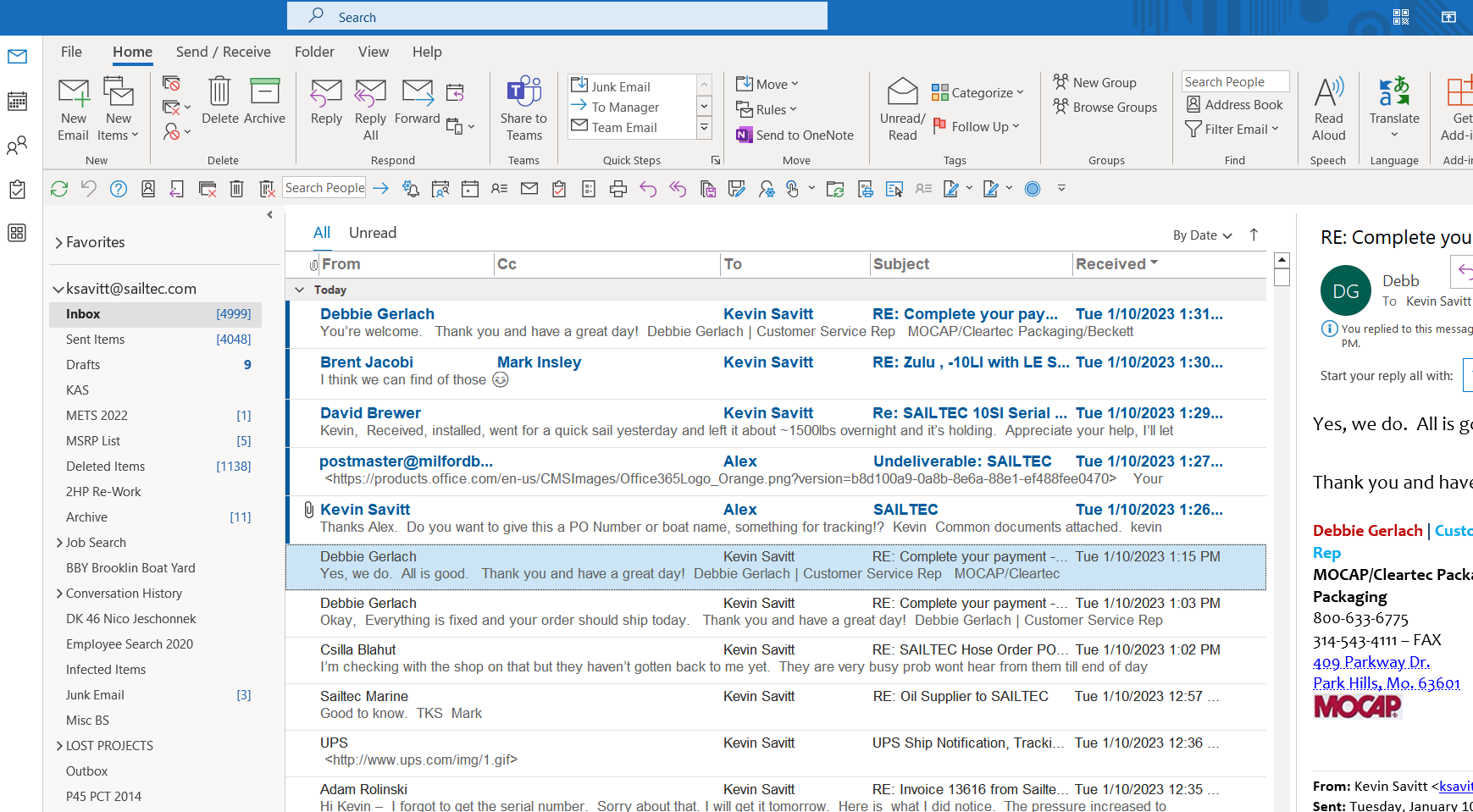This screenshot has height=812, width=1473.
Task: Click the New Group button
Action: [1094, 83]
